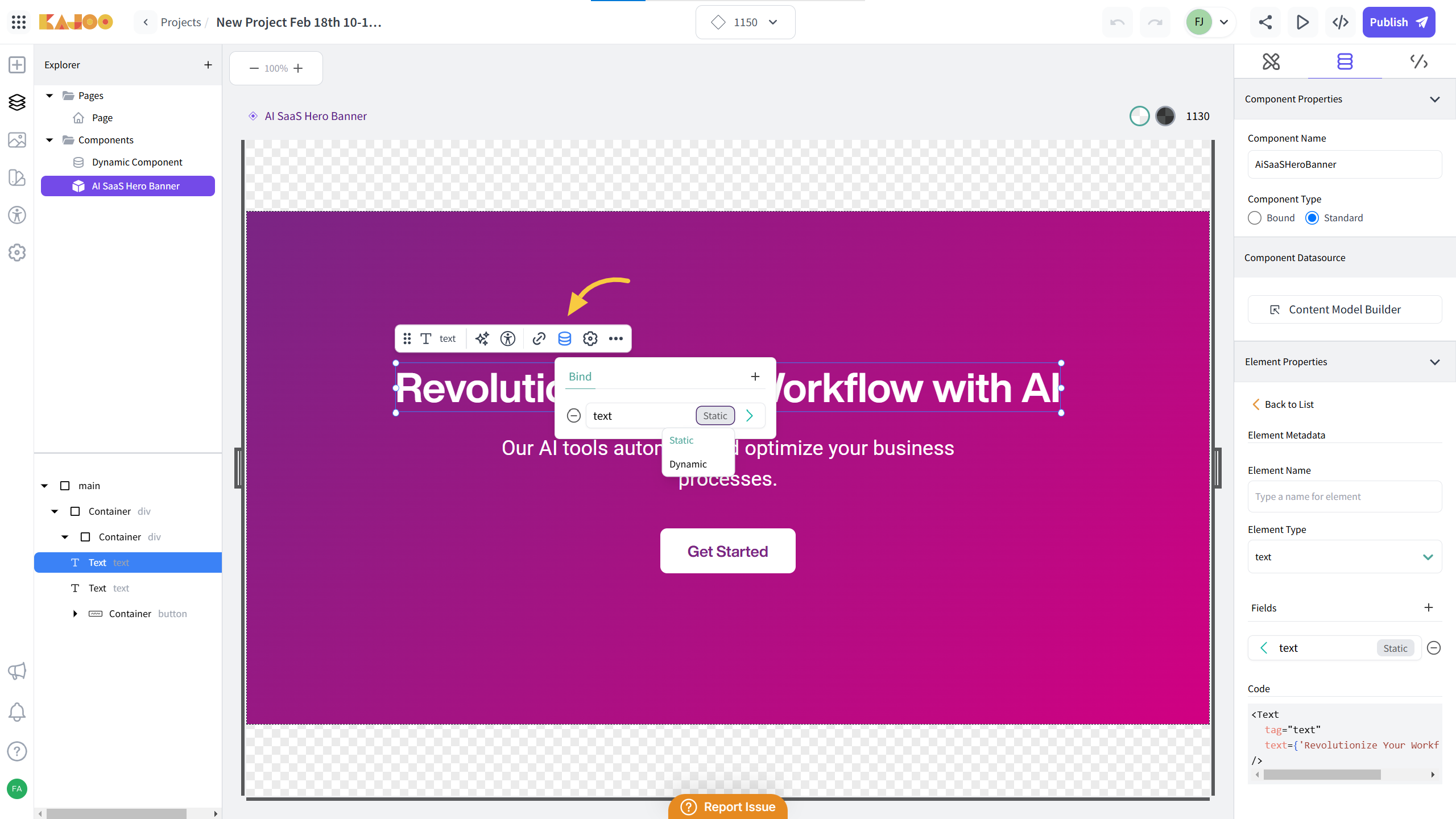
Task: Click the light theme color circle
Action: tap(1139, 116)
